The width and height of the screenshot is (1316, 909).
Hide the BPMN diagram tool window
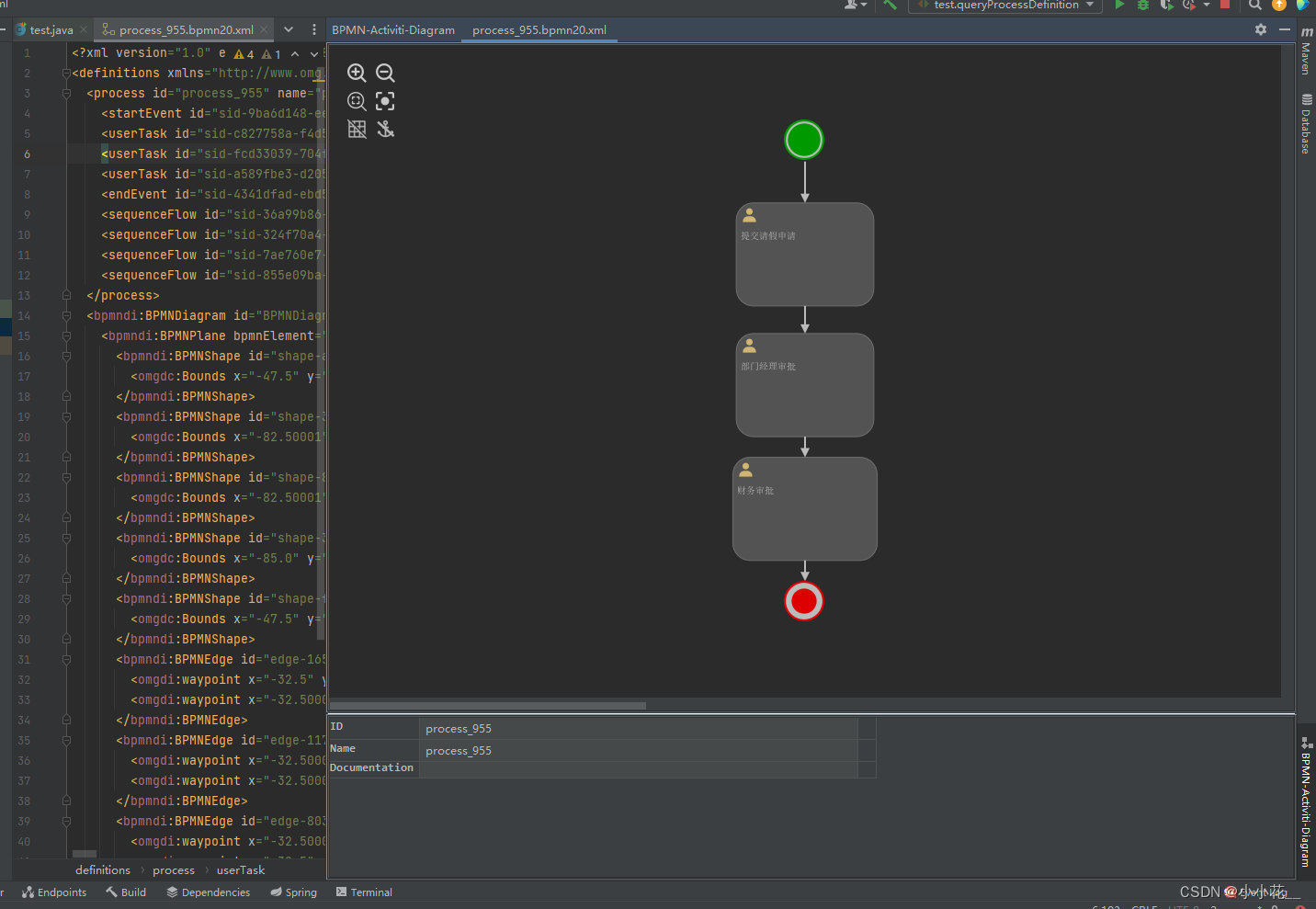coord(1285,29)
